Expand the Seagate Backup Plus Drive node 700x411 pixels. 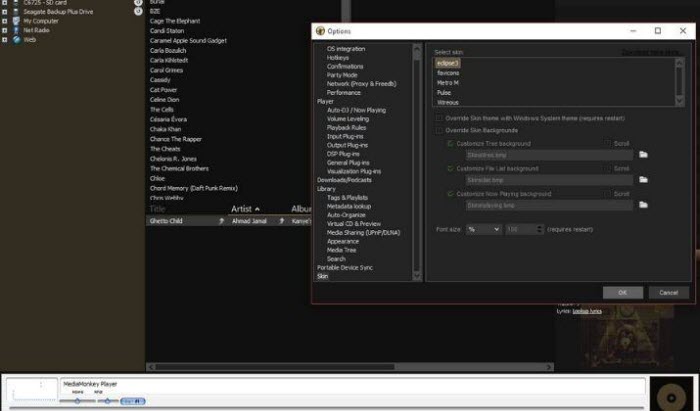pos(4,12)
